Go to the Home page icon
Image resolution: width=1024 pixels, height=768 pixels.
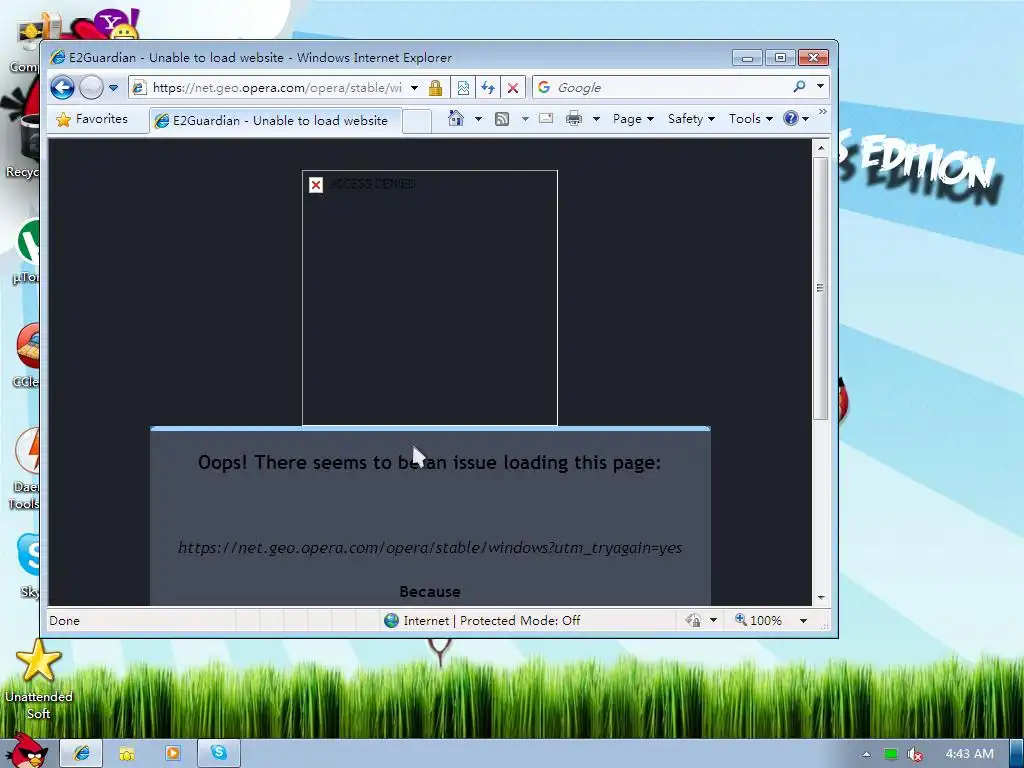point(456,119)
